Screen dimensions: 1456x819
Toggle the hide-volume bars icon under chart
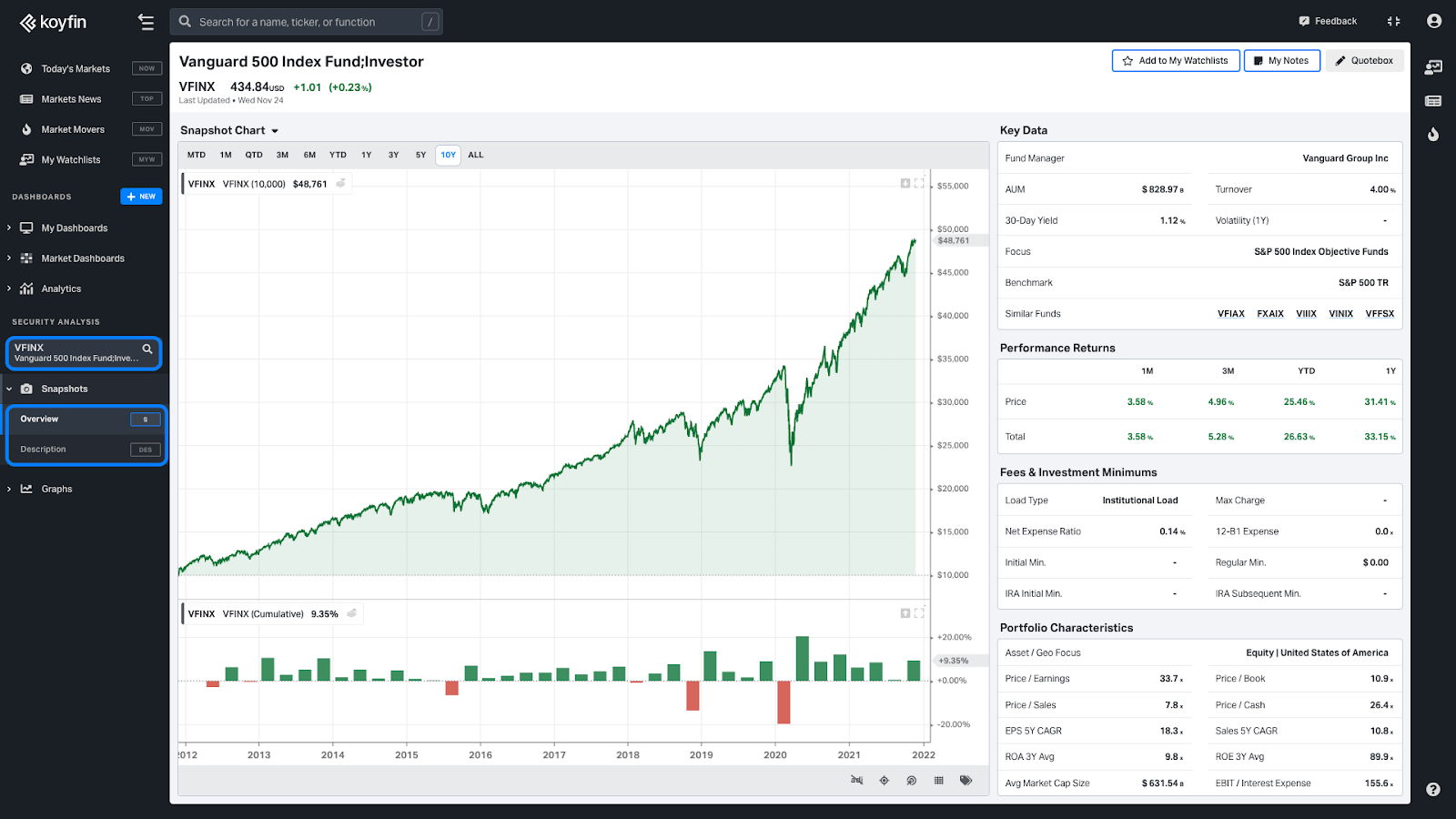[856, 781]
